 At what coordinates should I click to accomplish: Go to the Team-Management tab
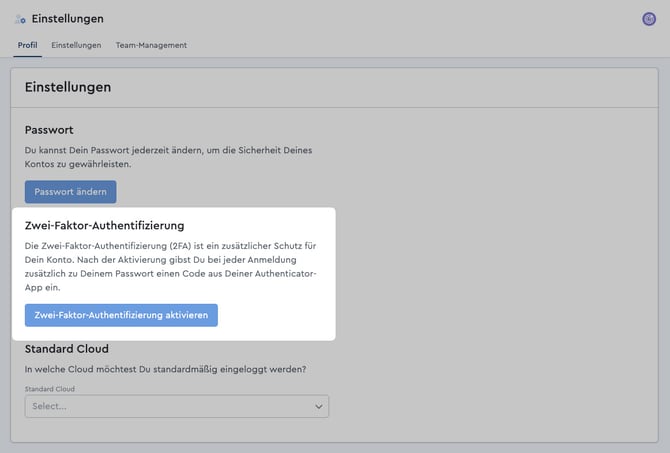click(150, 45)
